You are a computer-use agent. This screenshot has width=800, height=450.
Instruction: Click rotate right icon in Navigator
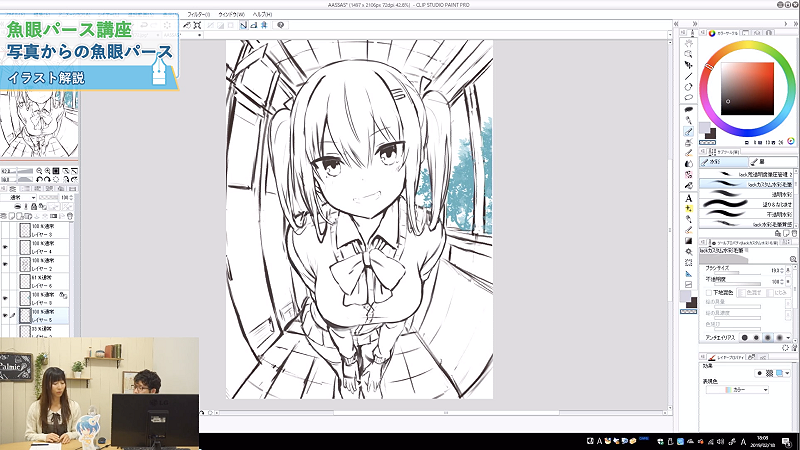[47, 180]
